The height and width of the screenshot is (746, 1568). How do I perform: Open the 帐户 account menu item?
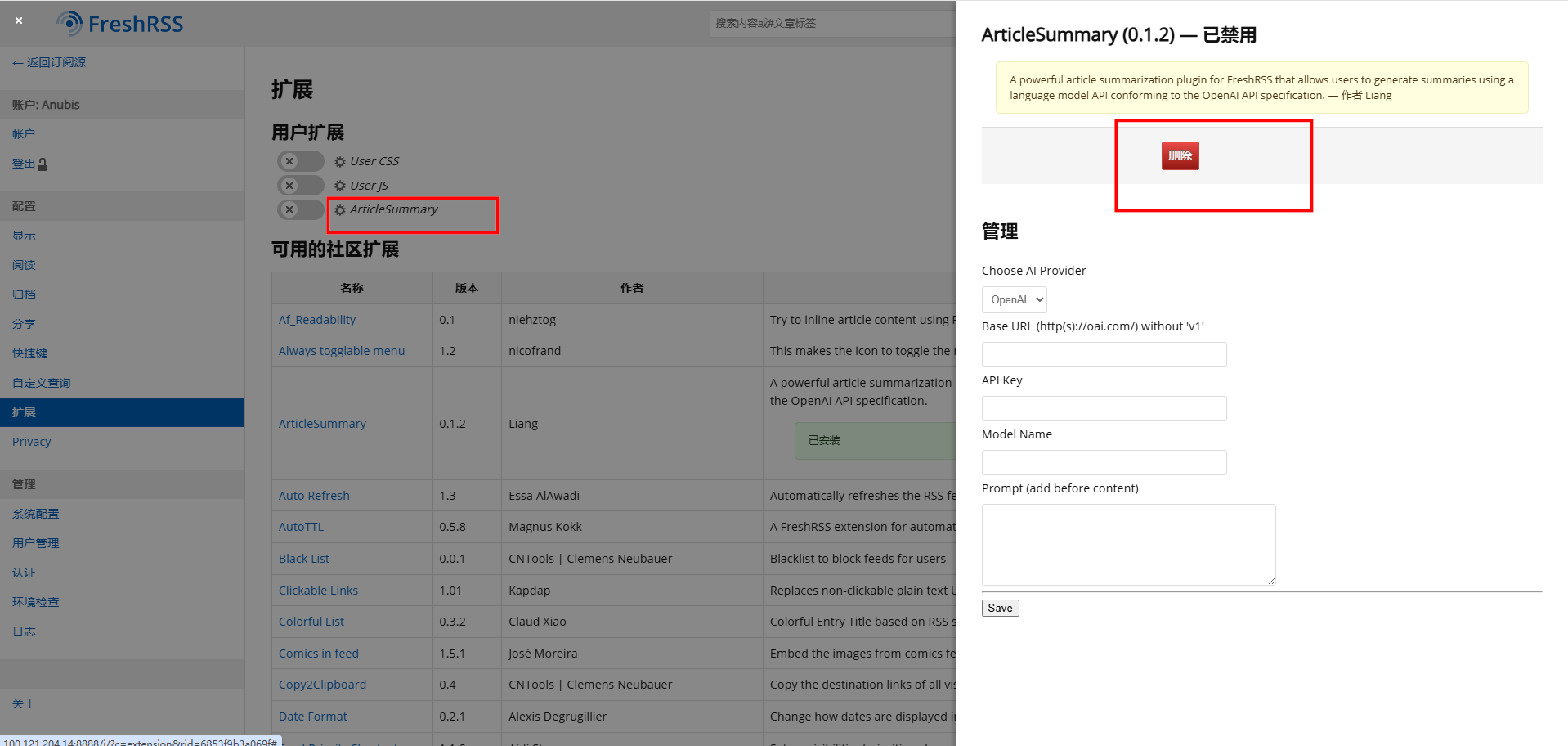click(x=24, y=134)
